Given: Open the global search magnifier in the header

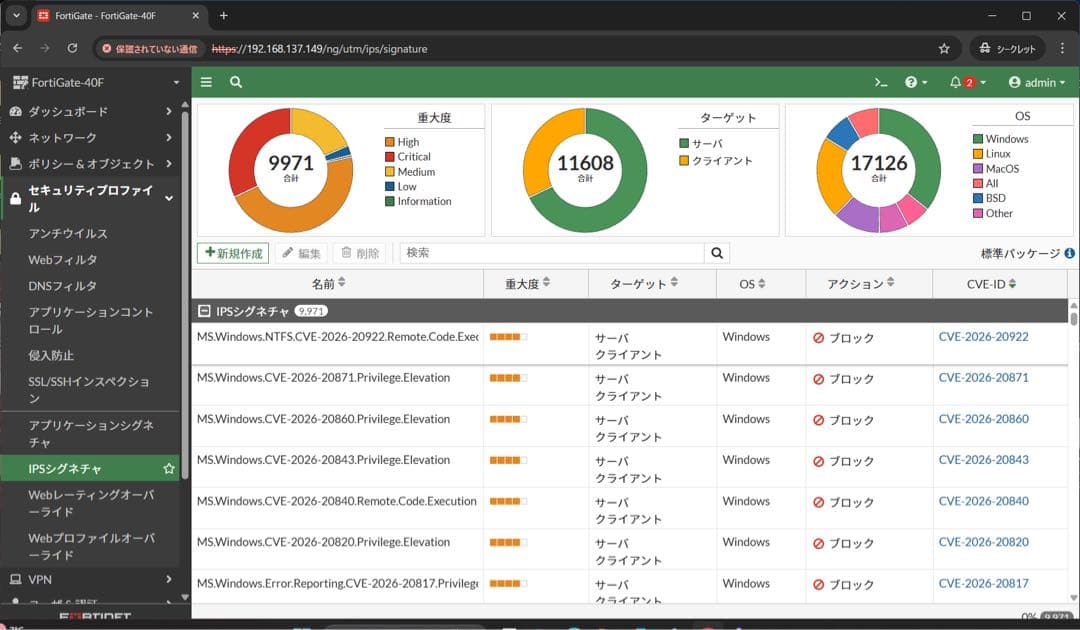Looking at the screenshot, I should tap(235, 82).
